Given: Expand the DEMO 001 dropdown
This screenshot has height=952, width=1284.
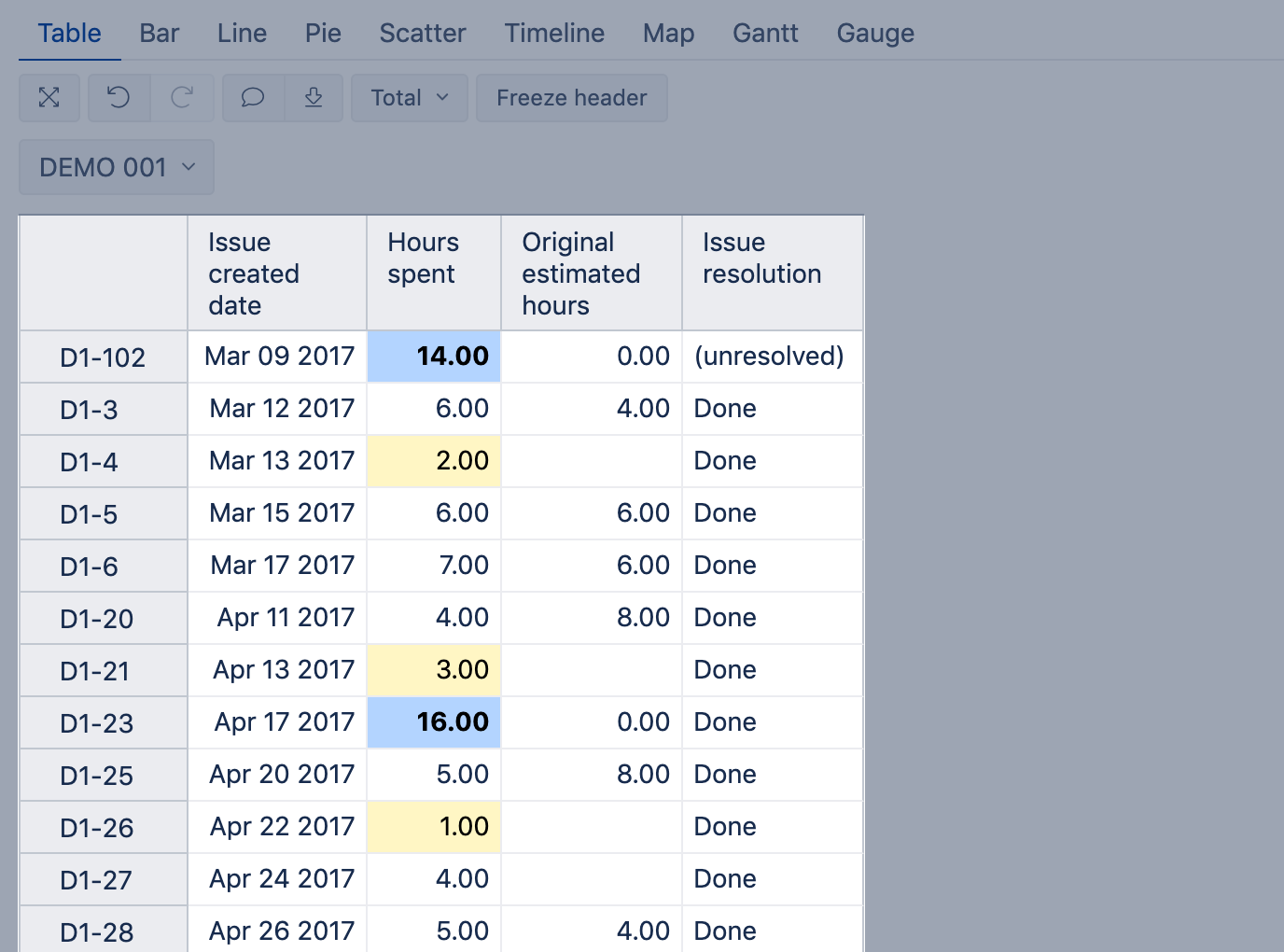Looking at the screenshot, I should click(x=117, y=167).
